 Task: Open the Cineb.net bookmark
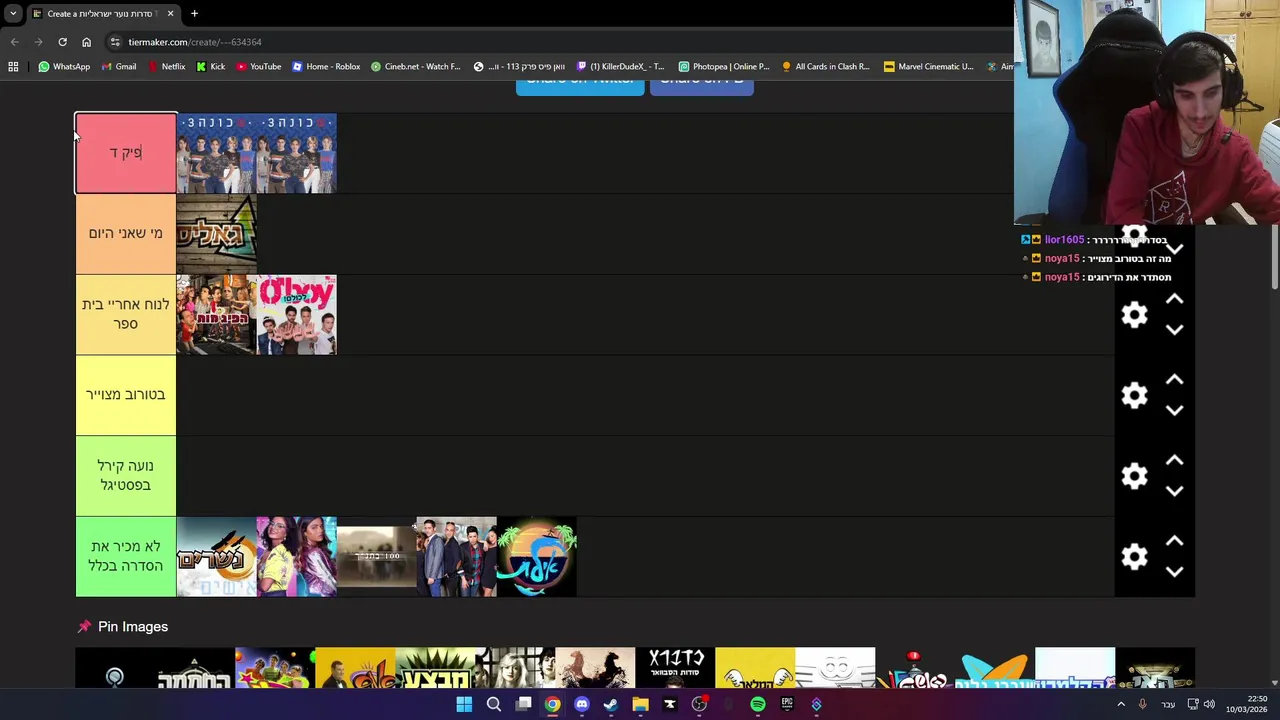point(416,67)
